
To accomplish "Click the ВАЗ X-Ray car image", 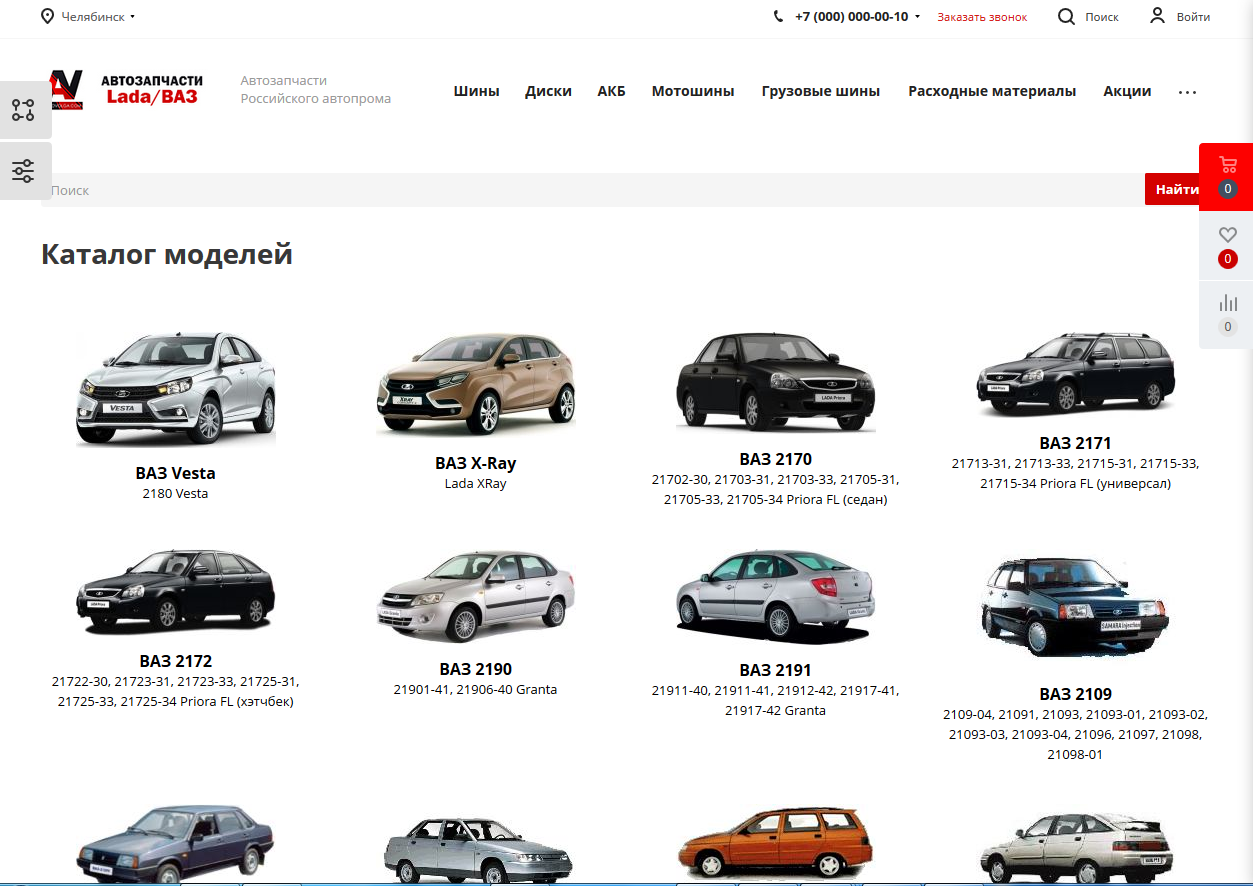I will [476, 384].
